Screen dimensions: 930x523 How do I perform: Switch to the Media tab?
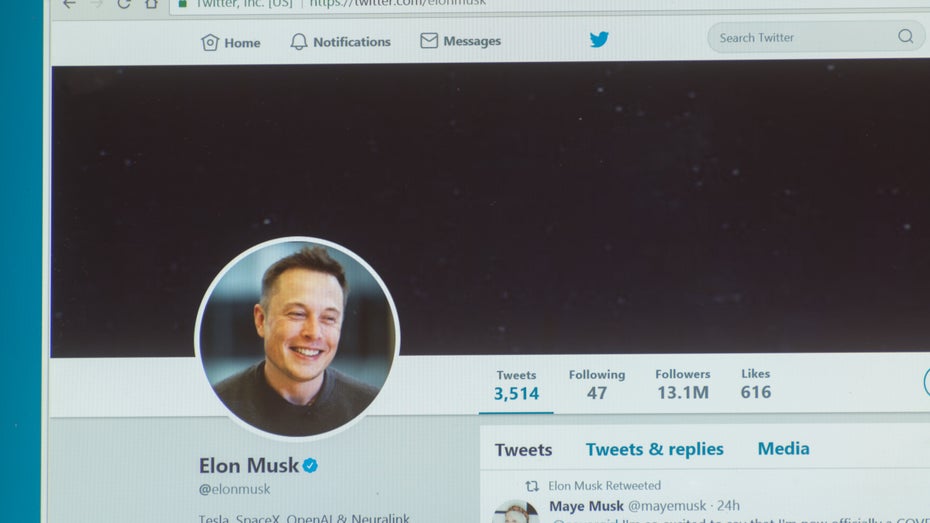coord(784,448)
